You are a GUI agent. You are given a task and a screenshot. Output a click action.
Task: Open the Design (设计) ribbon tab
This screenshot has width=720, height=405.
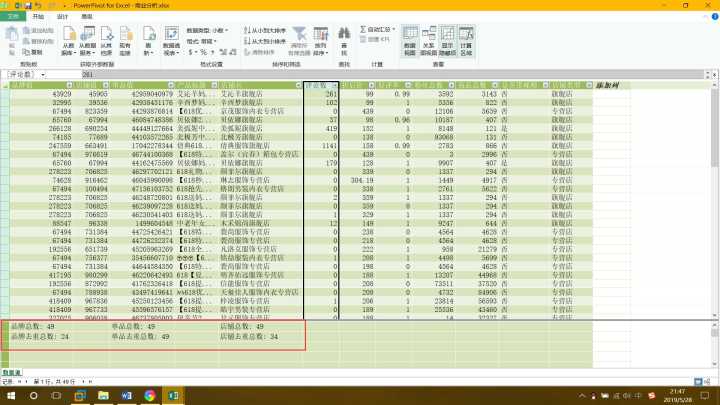point(63,17)
